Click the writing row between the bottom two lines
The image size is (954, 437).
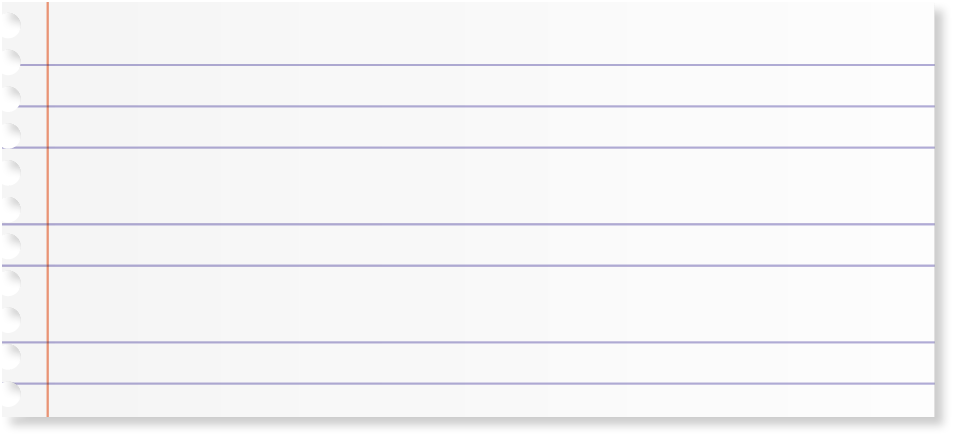point(480,363)
